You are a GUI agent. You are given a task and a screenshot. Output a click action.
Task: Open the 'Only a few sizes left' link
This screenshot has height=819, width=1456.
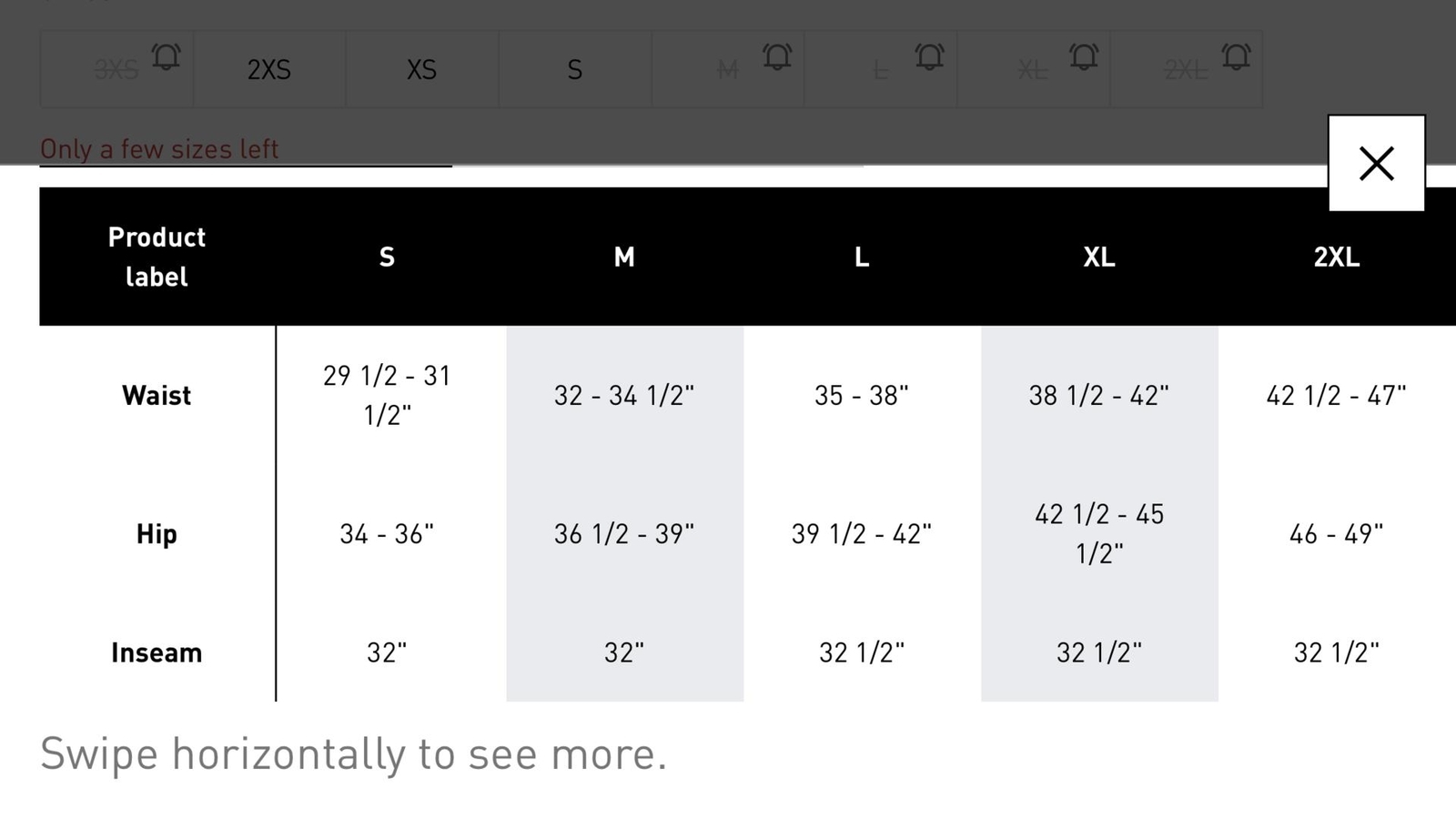(x=159, y=148)
